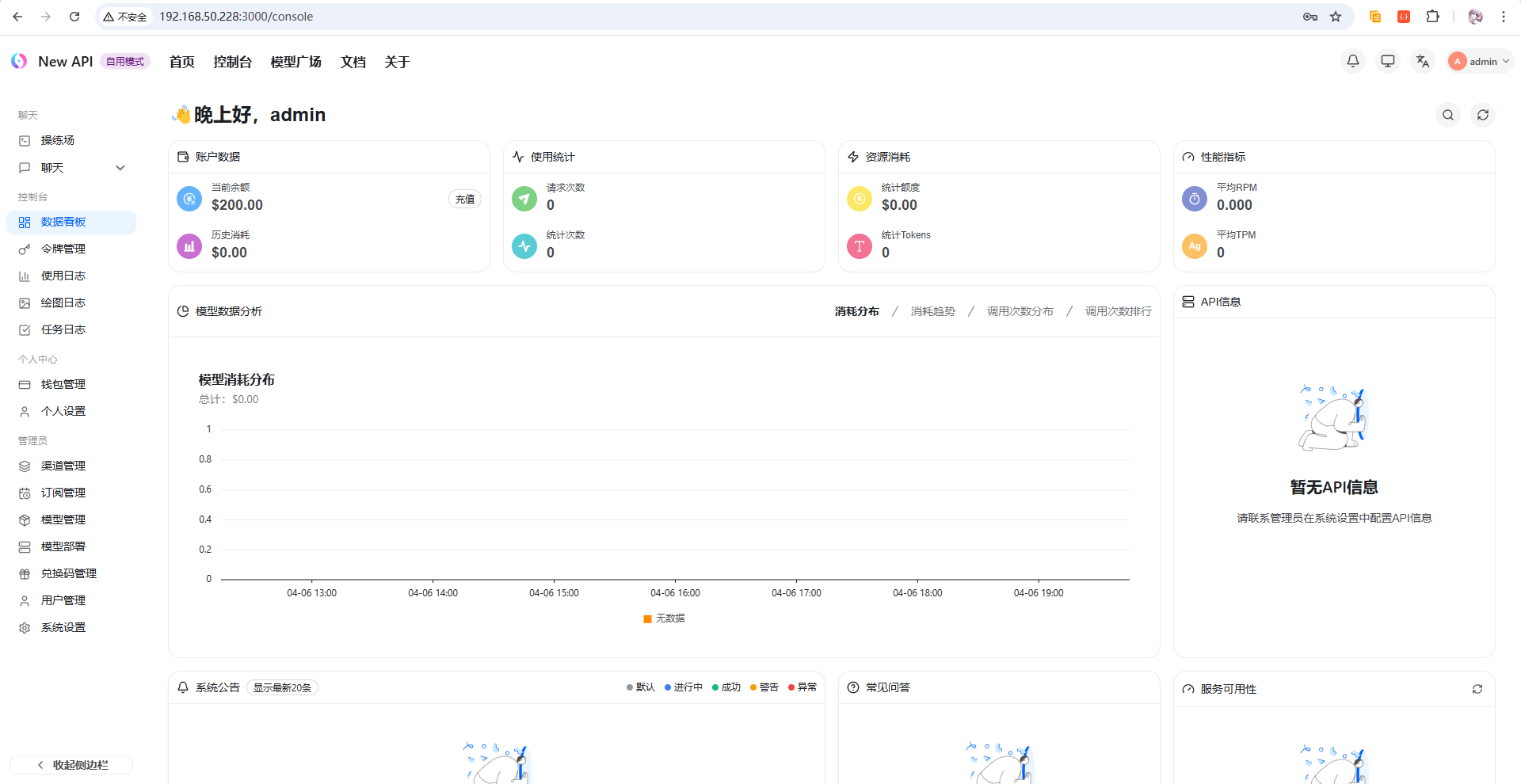Open the admin user dropdown
The width and height of the screenshot is (1521, 784).
1480,61
